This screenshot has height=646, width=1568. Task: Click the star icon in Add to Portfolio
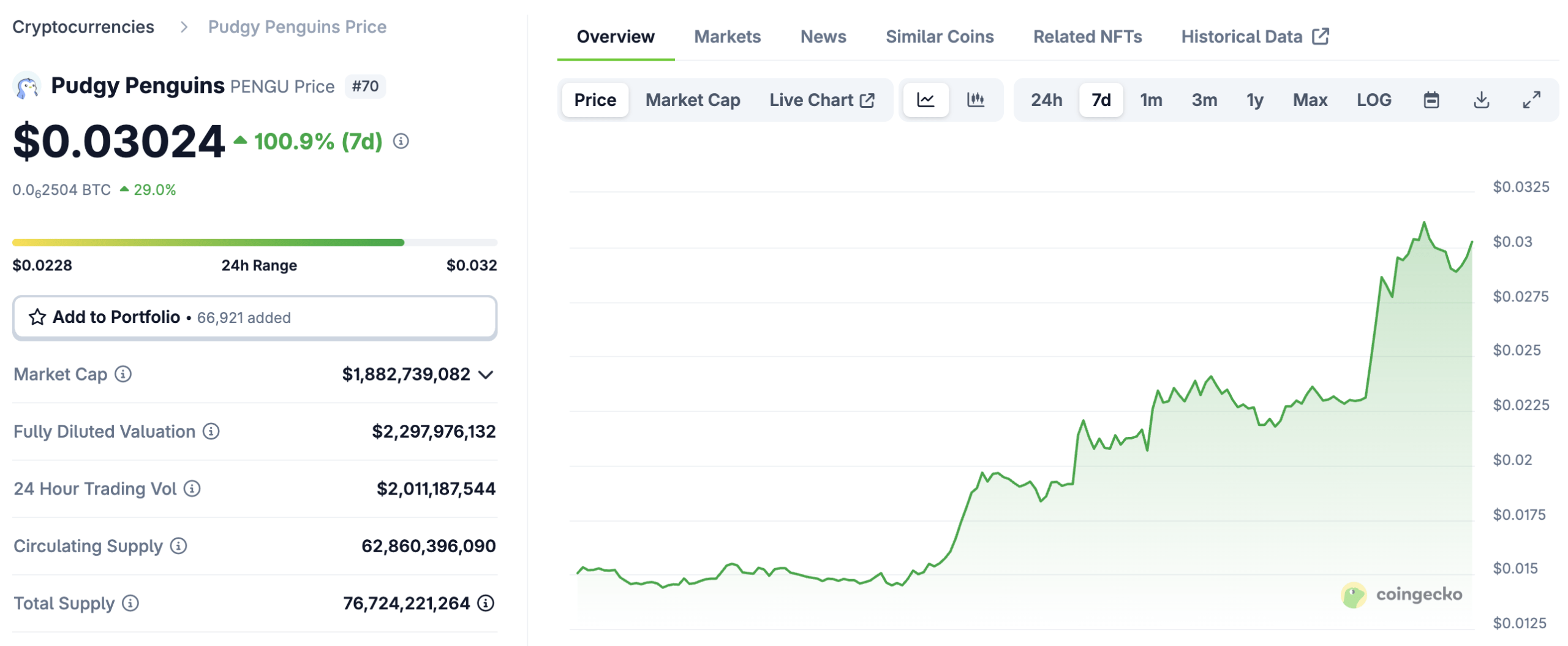click(x=37, y=317)
